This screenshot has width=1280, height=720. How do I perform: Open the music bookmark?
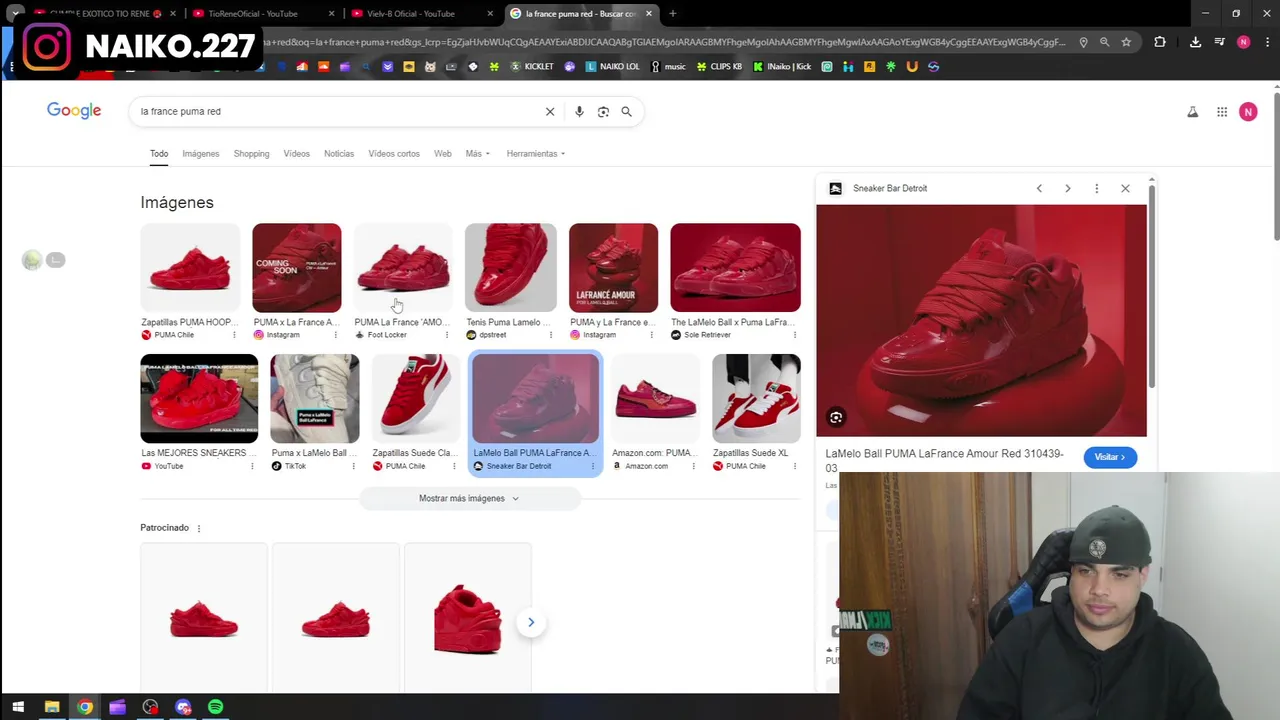[668, 66]
